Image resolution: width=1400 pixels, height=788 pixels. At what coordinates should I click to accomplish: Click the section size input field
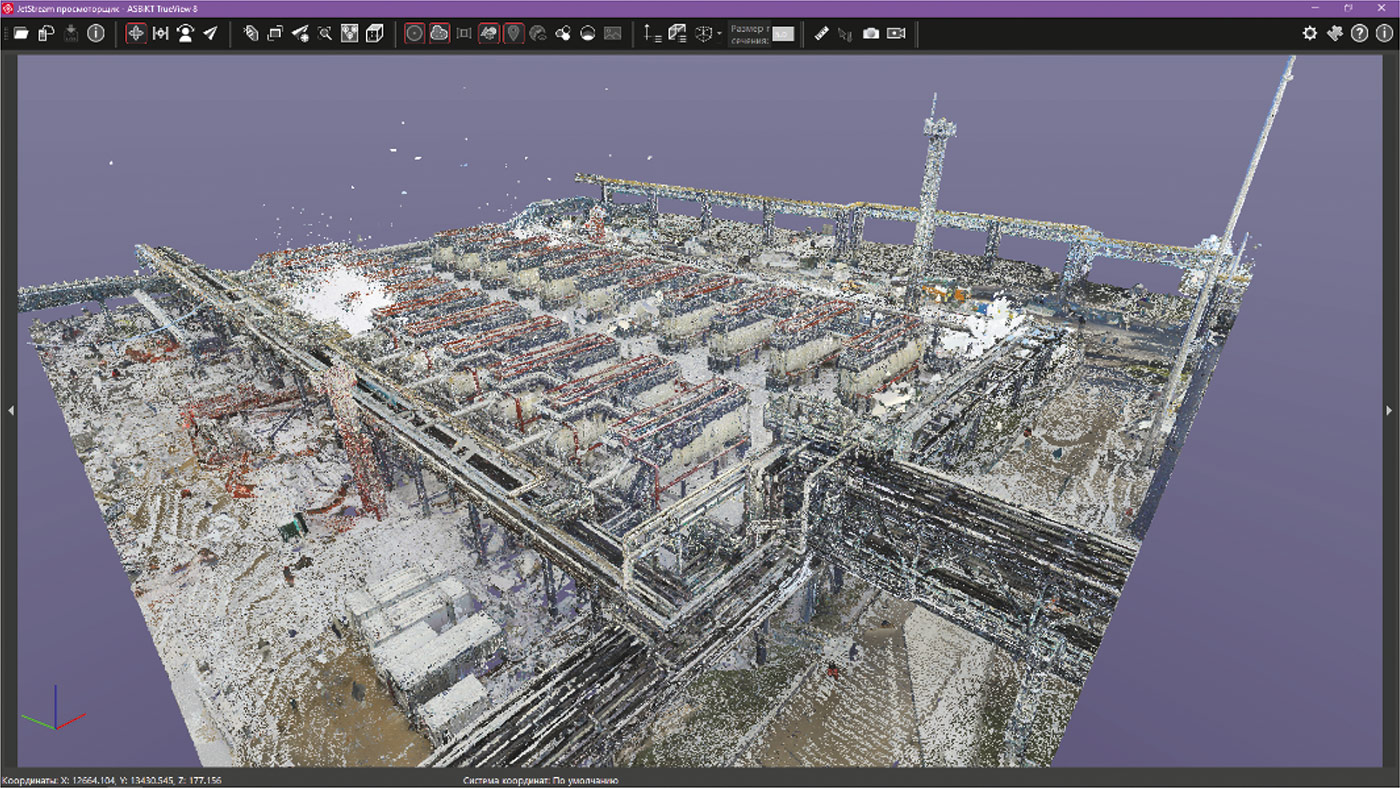pos(783,34)
